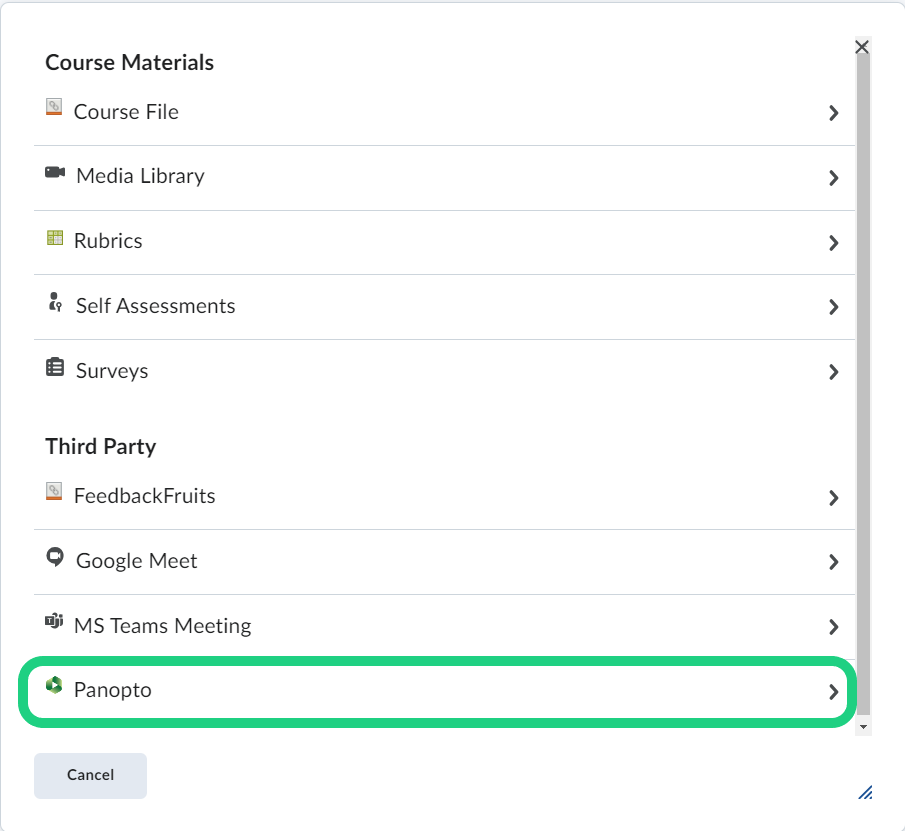905x831 pixels.
Task: Open the Surveys chevron arrow
Action: [833, 372]
